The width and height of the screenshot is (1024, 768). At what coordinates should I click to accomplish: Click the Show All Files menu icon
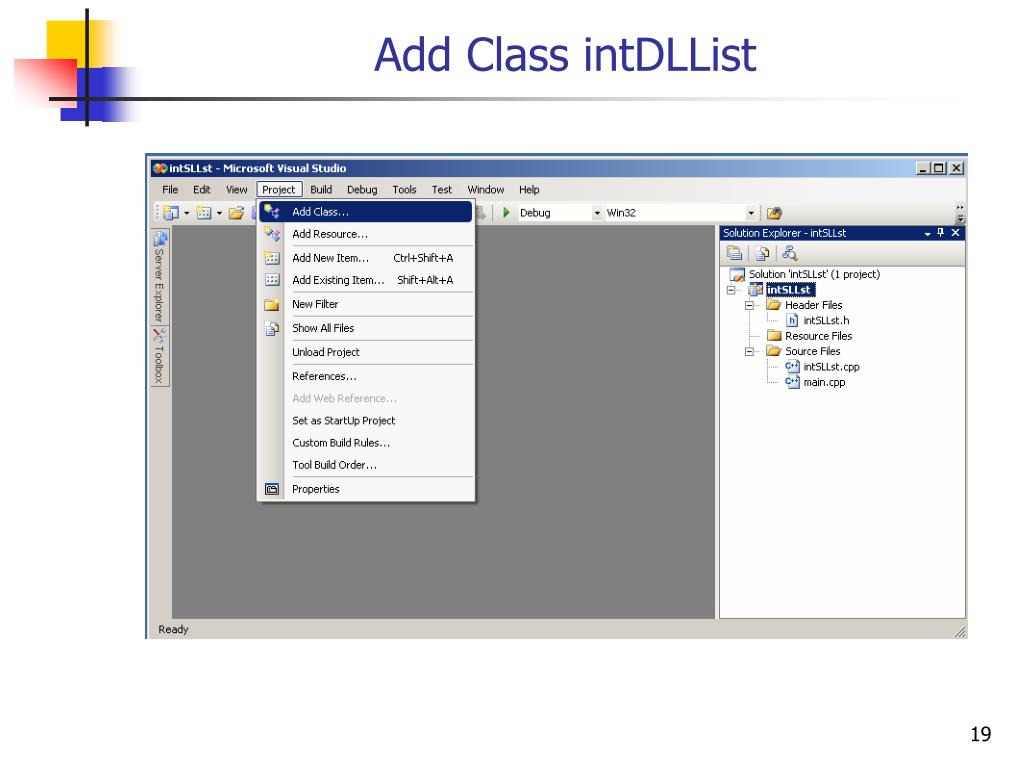272,328
